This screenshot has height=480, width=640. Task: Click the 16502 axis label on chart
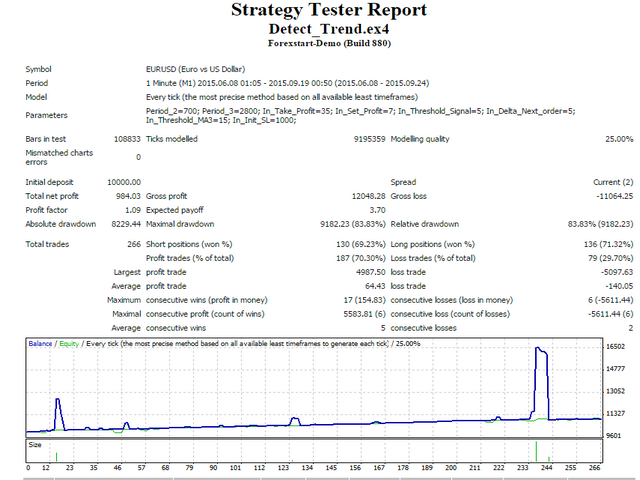click(616, 347)
